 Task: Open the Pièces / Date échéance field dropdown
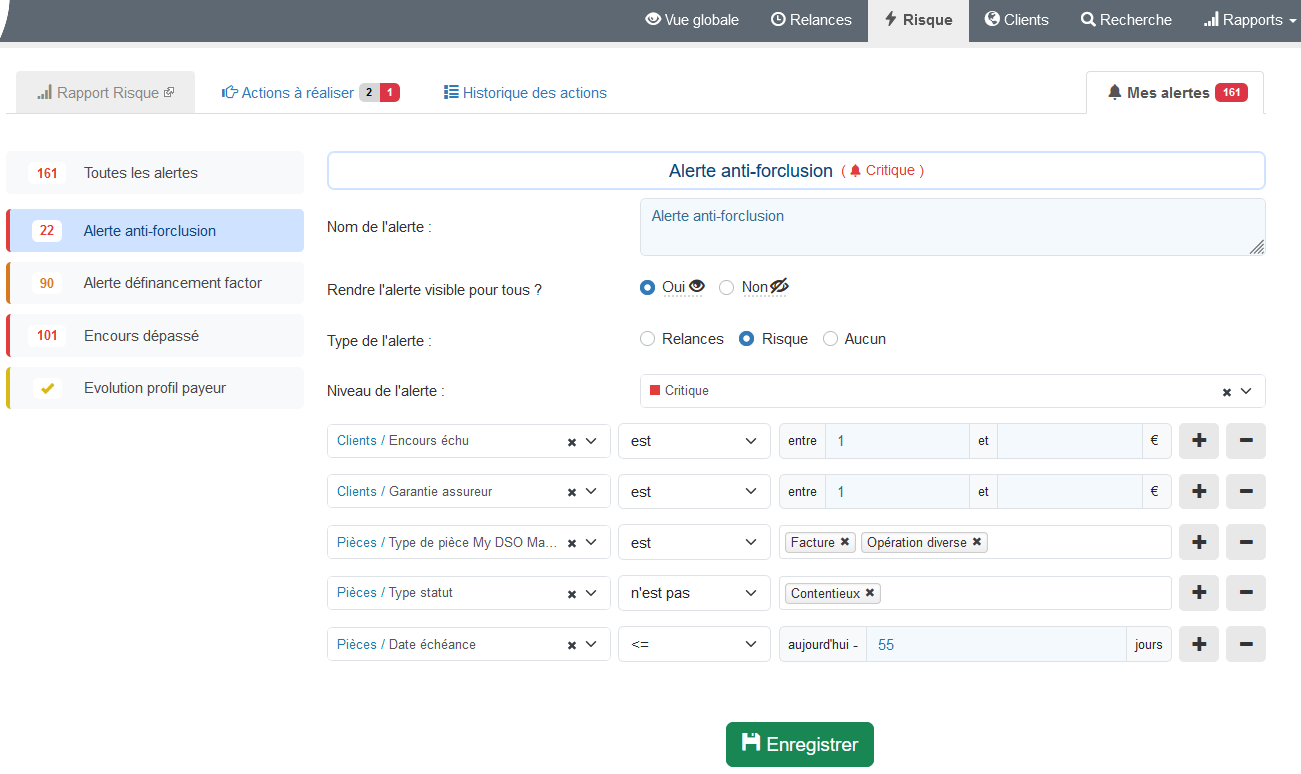point(468,644)
